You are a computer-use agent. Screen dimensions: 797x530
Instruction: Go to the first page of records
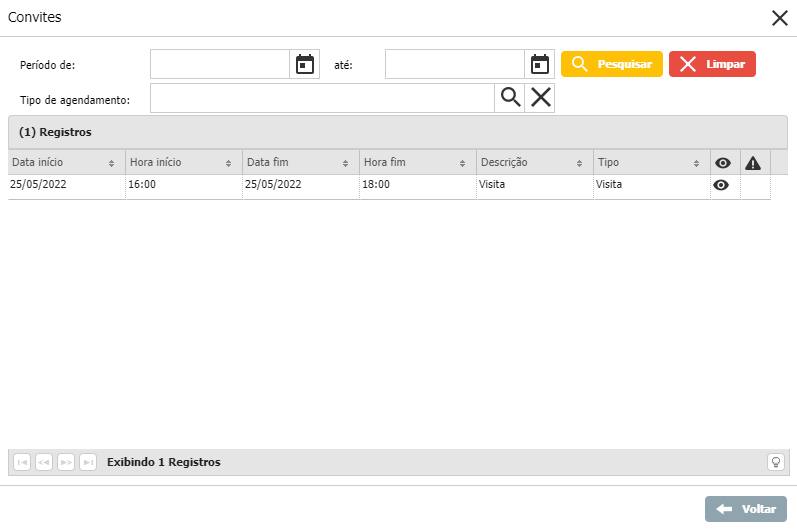(22, 462)
